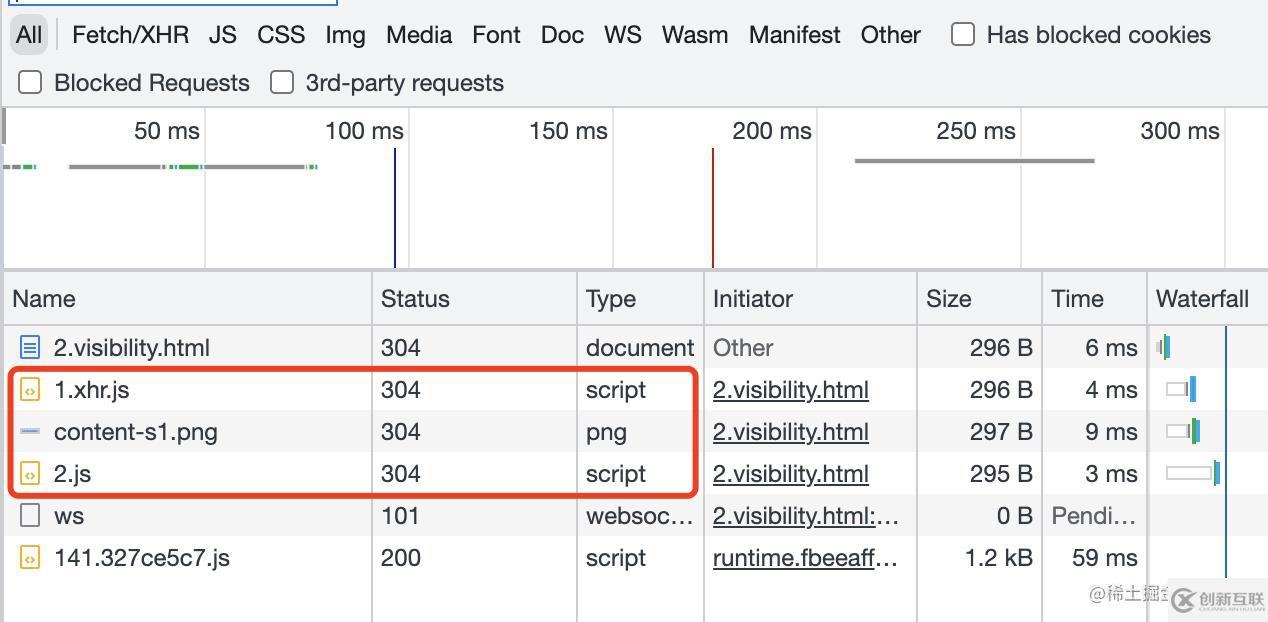Toggle the Blocked Requests checkbox
The height and width of the screenshot is (622, 1268).
click(31, 83)
